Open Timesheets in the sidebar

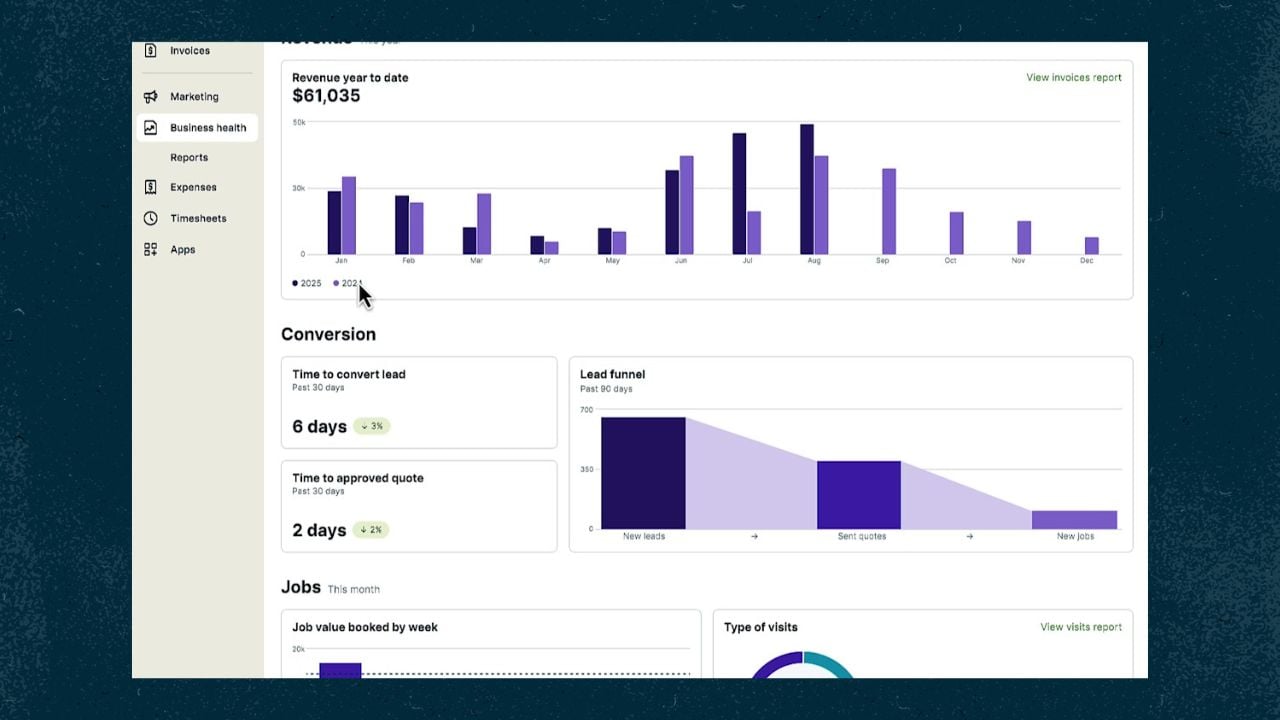(196, 218)
